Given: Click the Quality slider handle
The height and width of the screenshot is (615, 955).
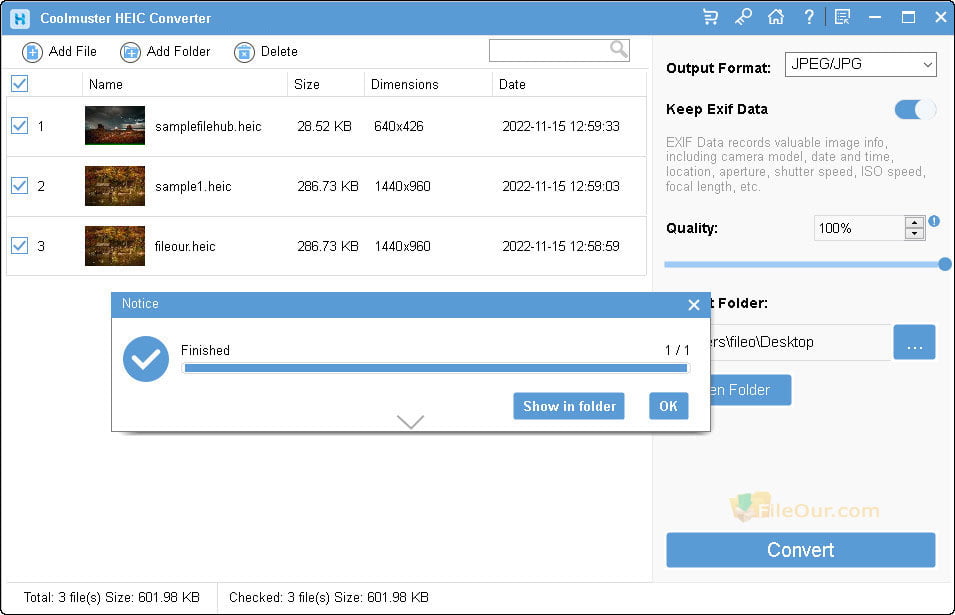Looking at the screenshot, I should click(945, 264).
